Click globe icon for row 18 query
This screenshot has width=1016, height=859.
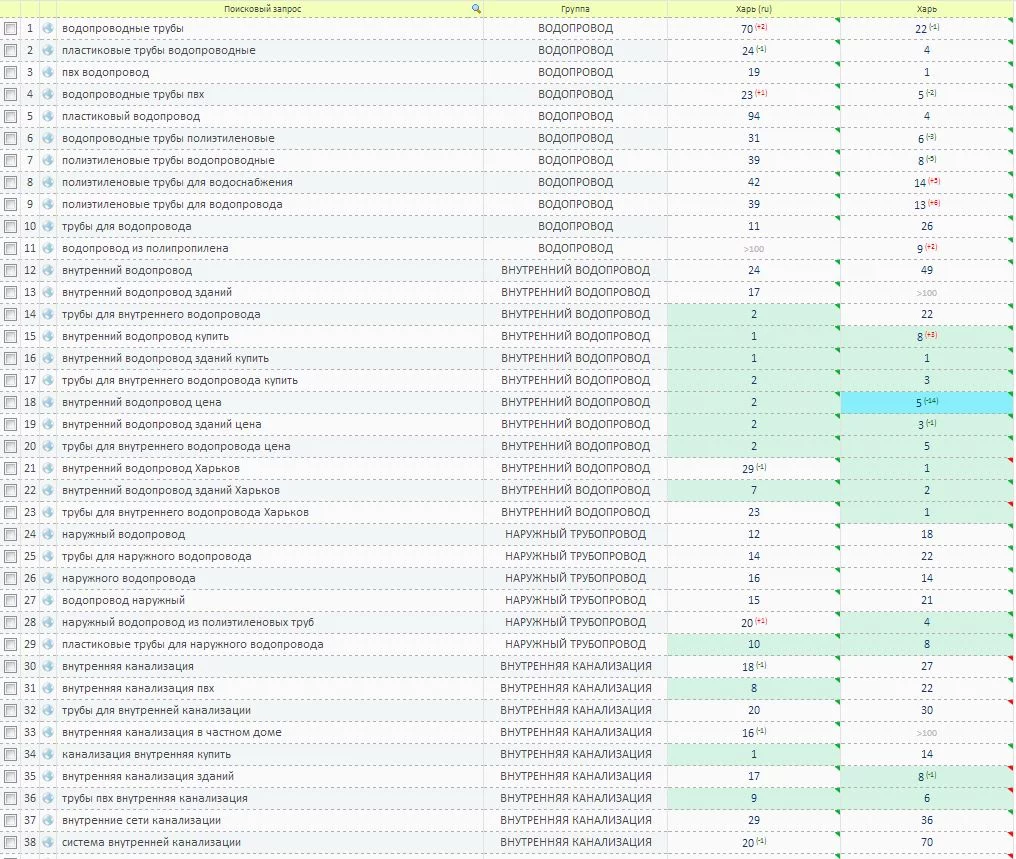[48, 402]
